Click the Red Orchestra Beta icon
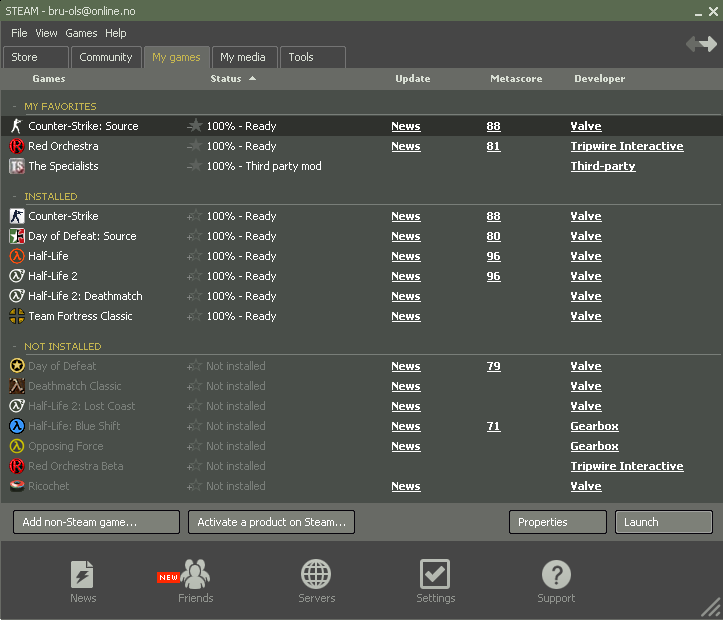The height and width of the screenshot is (620, 723). (x=17, y=466)
